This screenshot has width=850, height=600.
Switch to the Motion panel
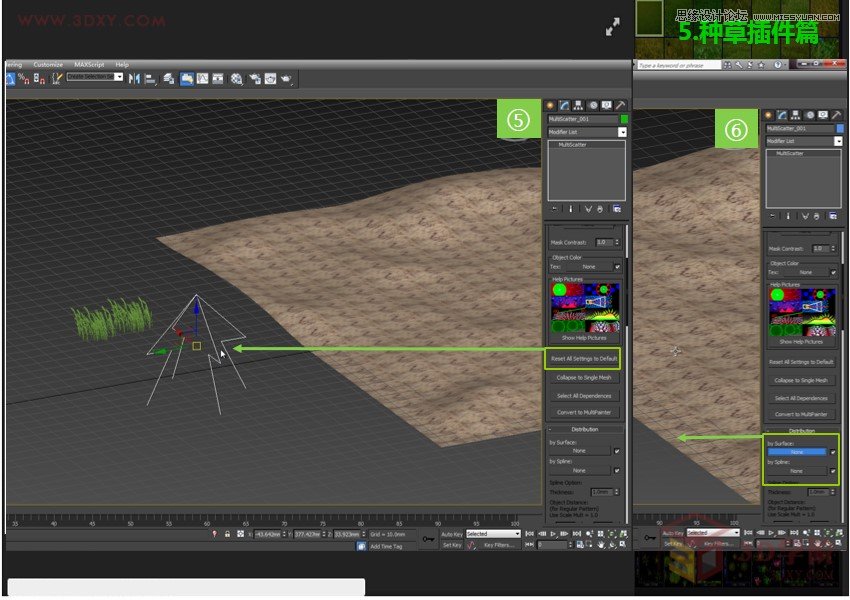pos(593,105)
